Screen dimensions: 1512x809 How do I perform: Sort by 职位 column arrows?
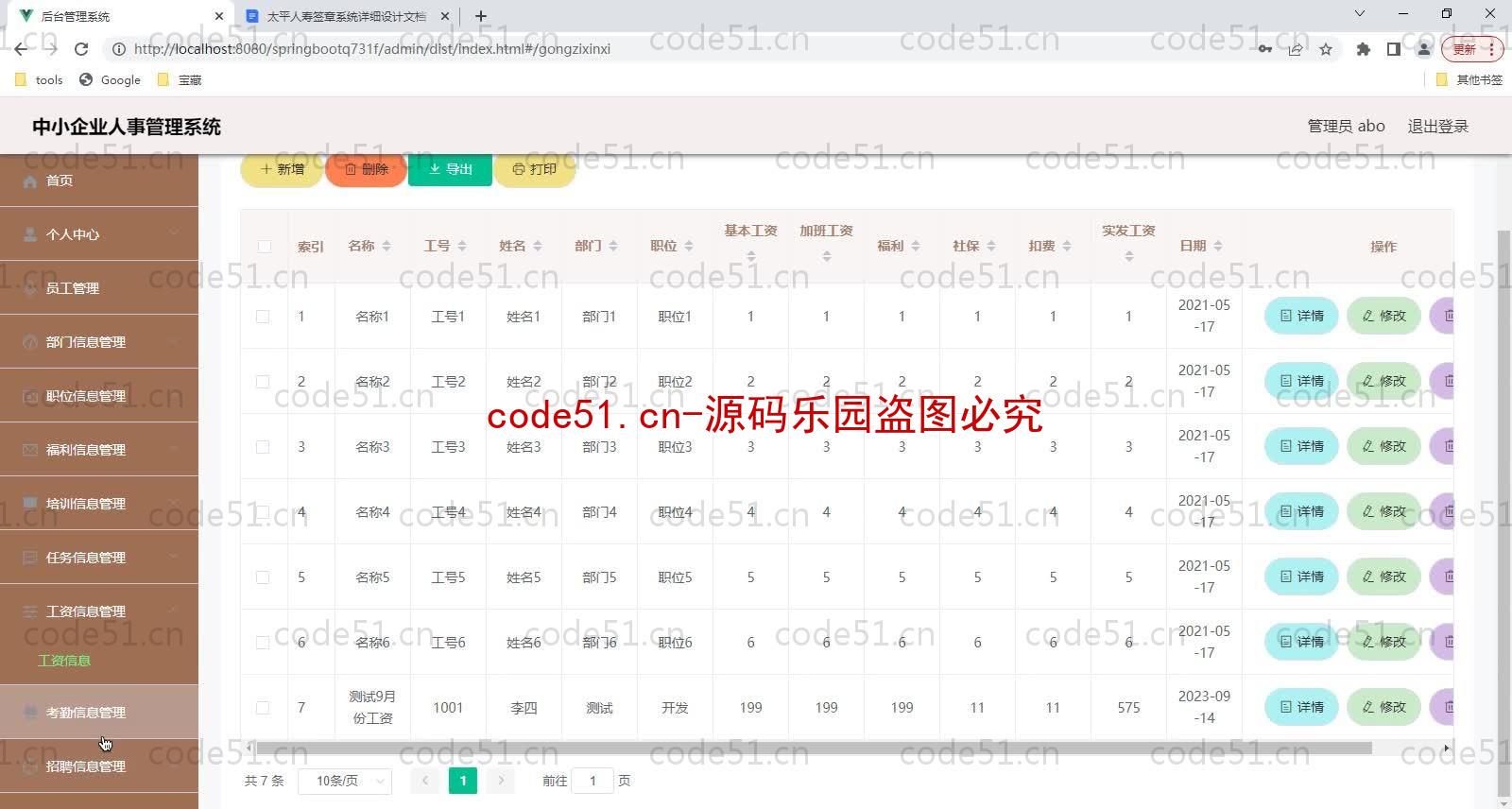click(x=689, y=246)
